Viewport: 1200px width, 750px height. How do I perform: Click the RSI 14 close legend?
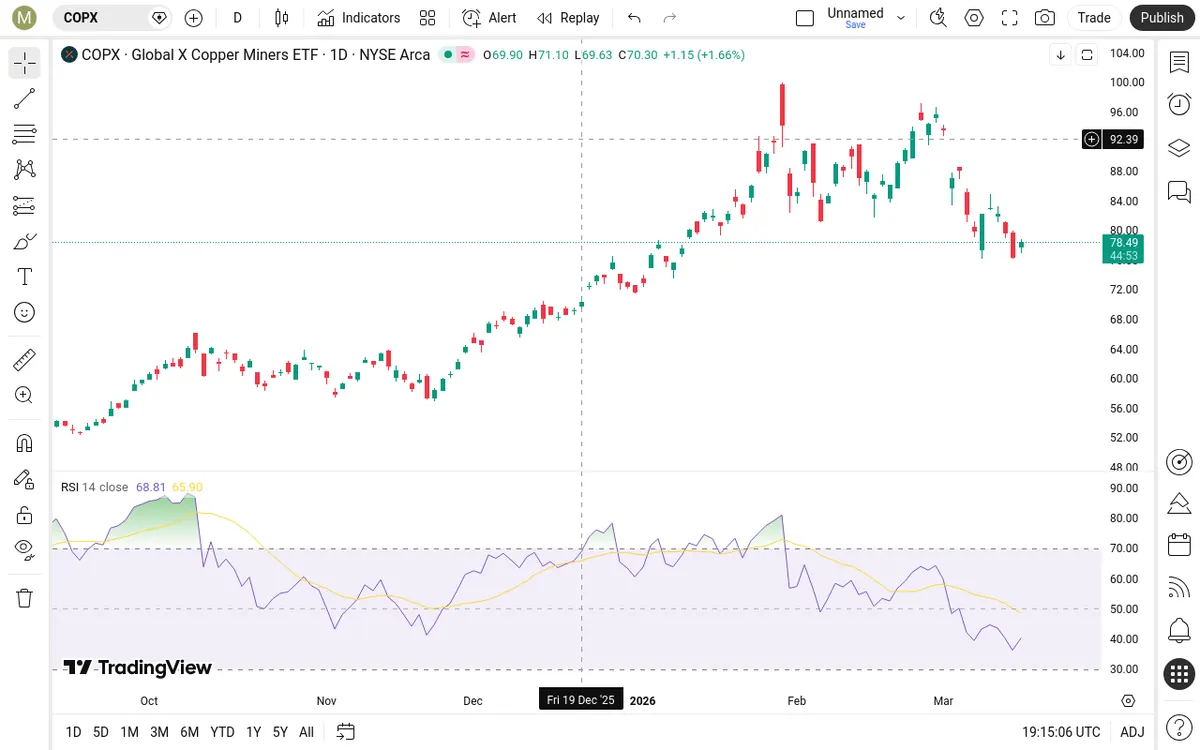[x=94, y=487]
